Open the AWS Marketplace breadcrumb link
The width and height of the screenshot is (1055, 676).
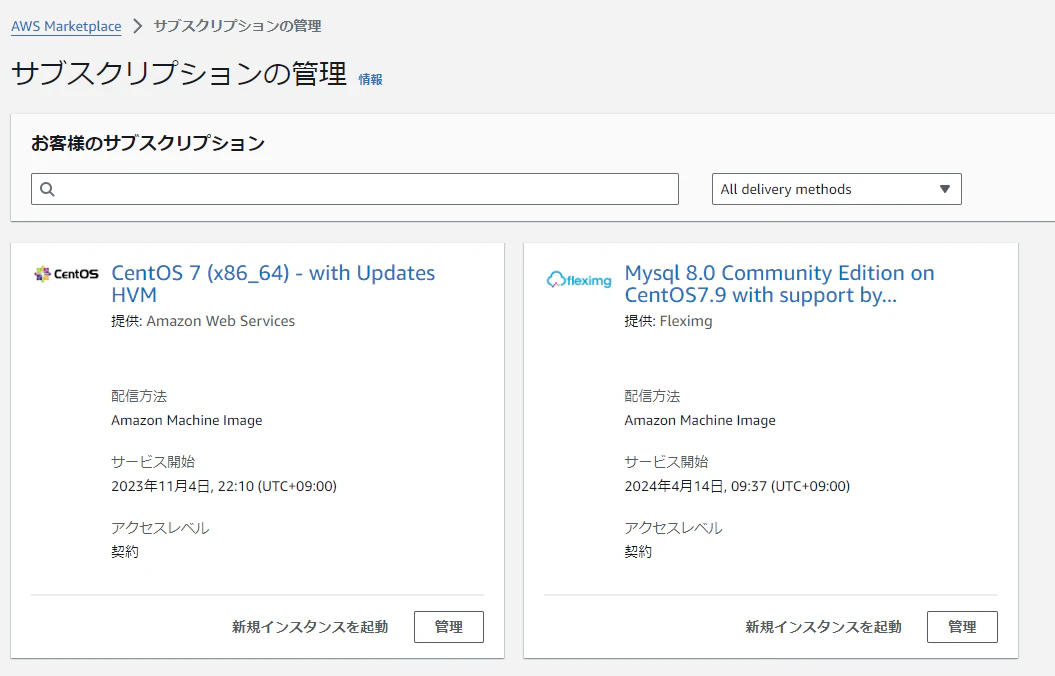[67, 26]
